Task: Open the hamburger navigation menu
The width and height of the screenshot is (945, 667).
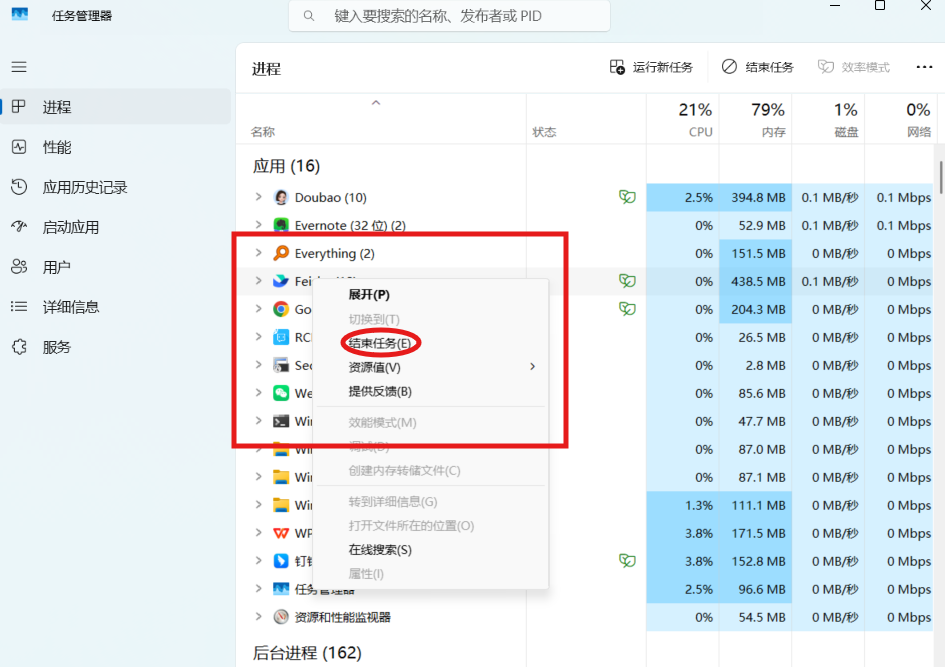Action: click(19, 67)
